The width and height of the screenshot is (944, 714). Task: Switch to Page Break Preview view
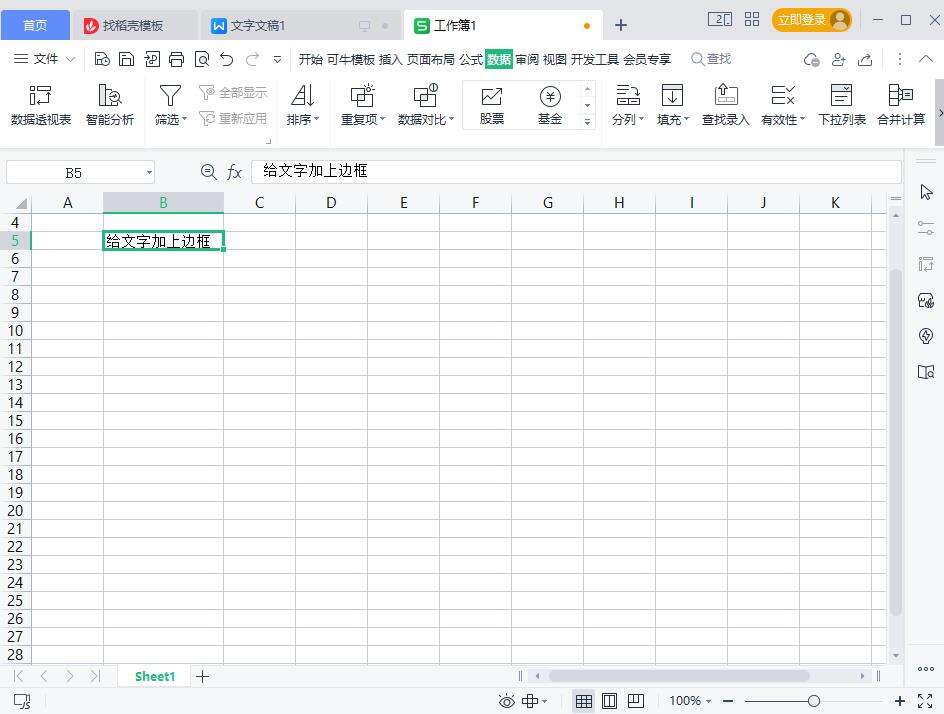(636, 701)
